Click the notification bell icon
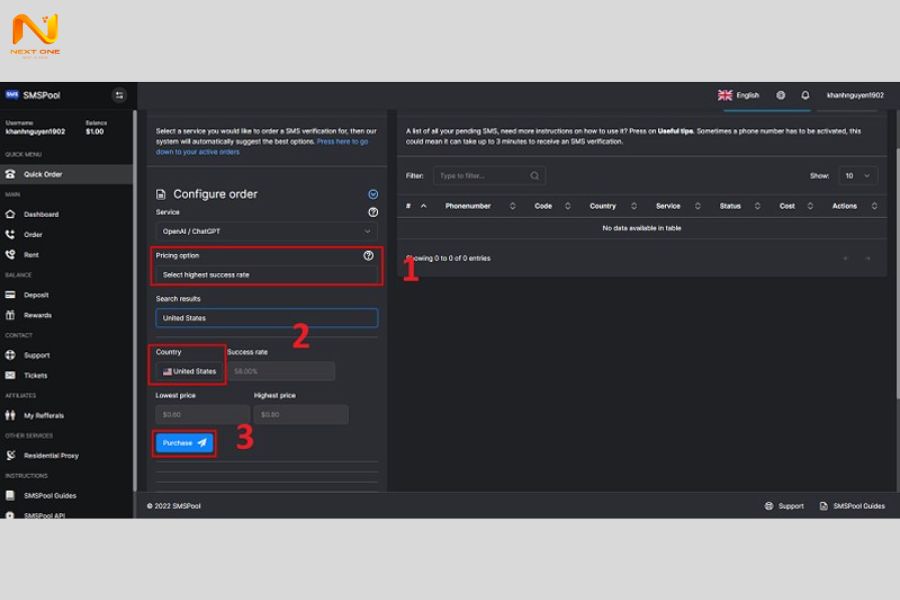 805,95
